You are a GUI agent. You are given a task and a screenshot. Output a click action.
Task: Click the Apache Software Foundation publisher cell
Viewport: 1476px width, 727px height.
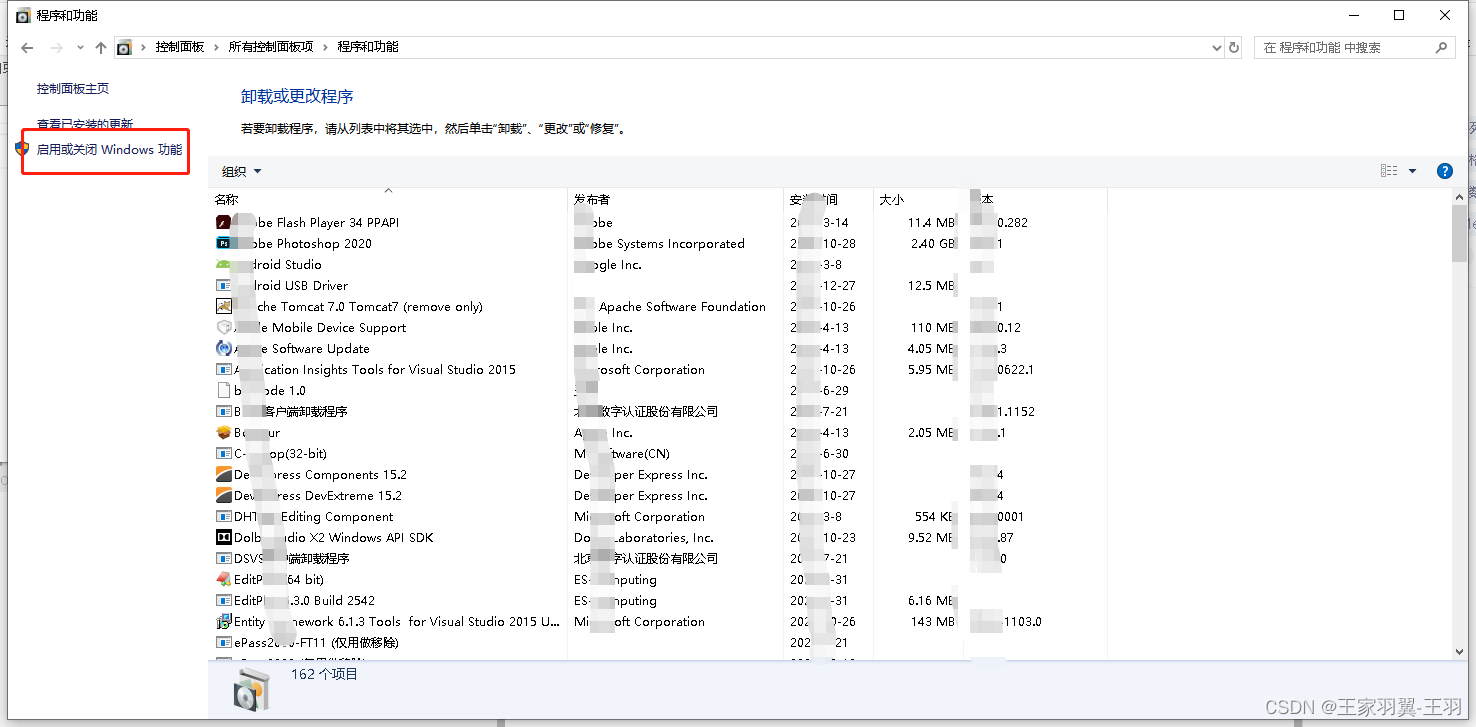click(682, 307)
